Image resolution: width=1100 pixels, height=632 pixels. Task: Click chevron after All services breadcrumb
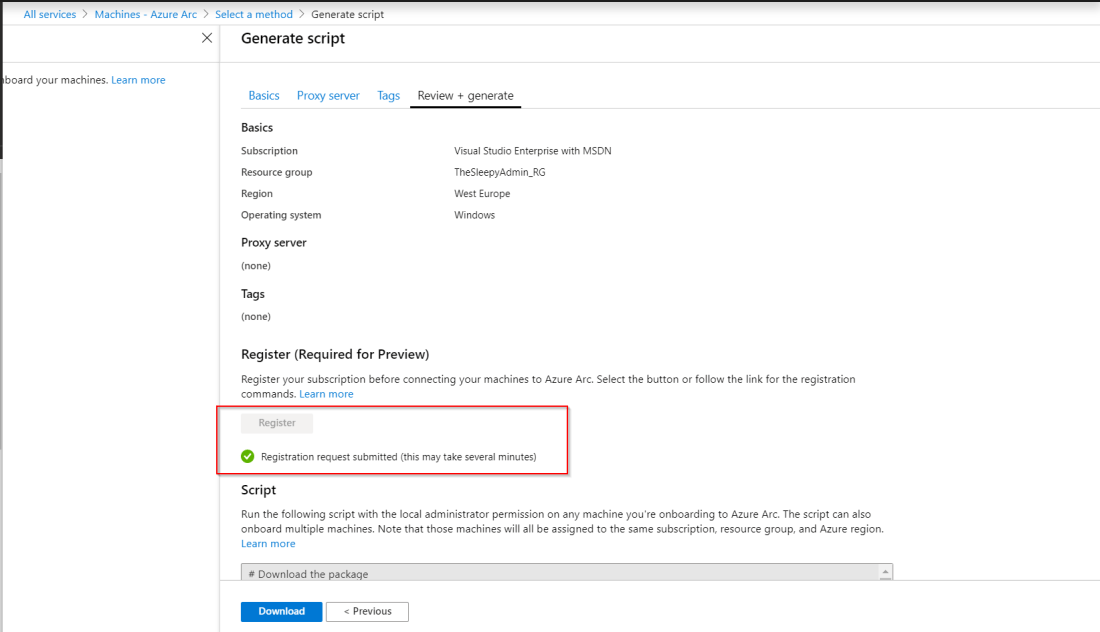click(85, 15)
